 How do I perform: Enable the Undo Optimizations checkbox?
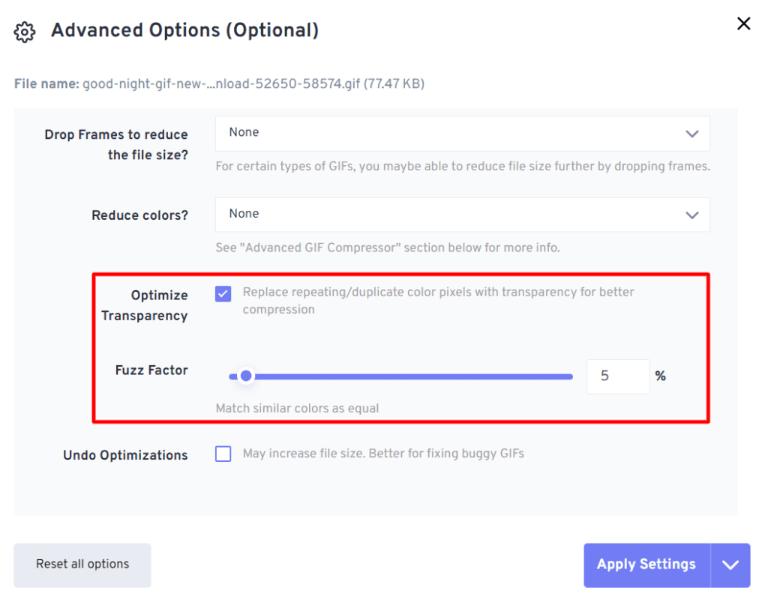[223, 454]
